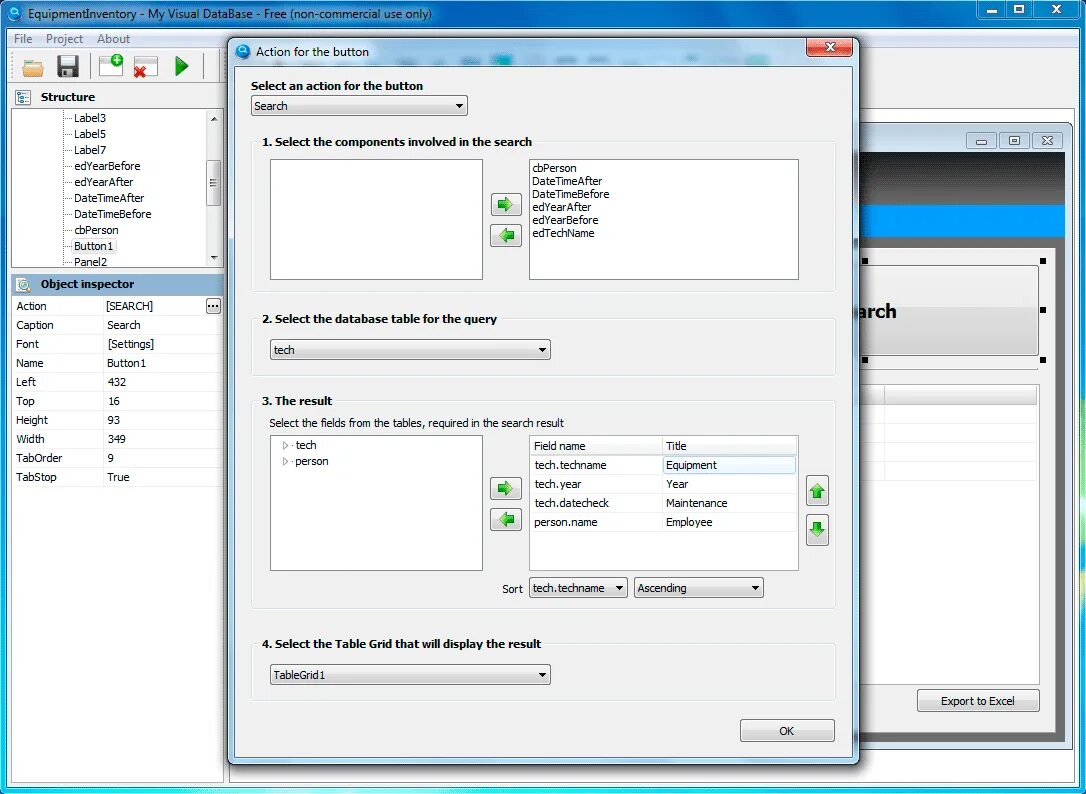Close the Action for the button dialog
Image resolution: width=1086 pixels, height=794 pixels.
(x=830, y=47)
